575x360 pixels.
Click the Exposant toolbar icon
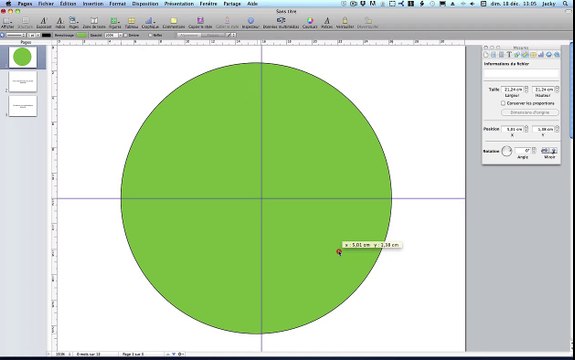44,22
